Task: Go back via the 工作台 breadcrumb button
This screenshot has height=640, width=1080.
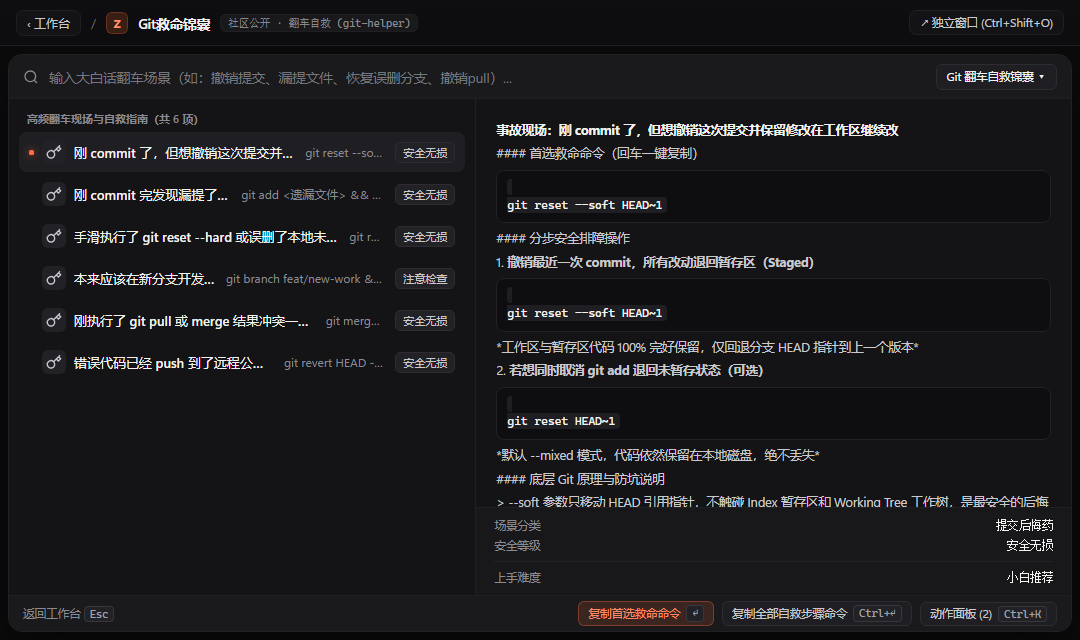Action: pyautogui.click(x=48, y=23)
